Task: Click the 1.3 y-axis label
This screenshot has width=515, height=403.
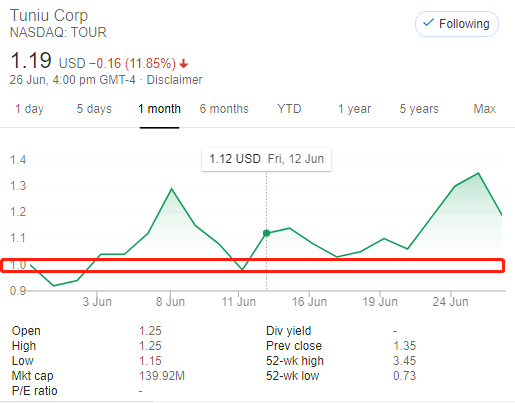Action: coord(18,186)
